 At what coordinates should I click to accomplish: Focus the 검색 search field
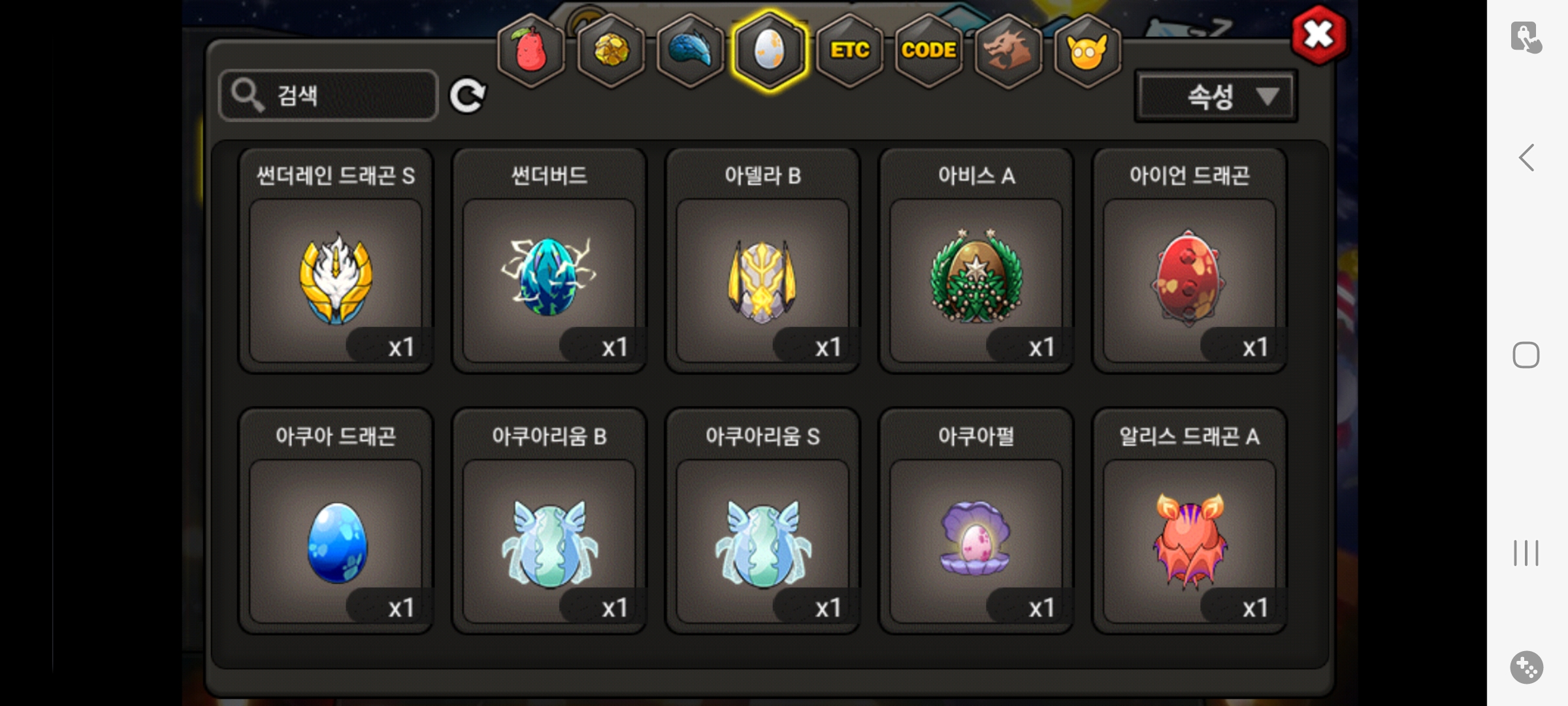point(329,95)
